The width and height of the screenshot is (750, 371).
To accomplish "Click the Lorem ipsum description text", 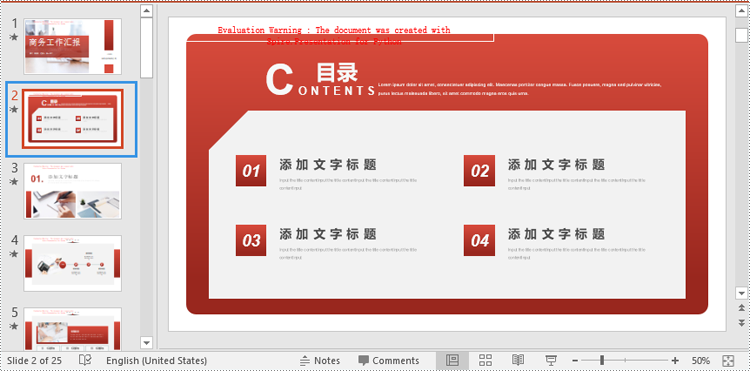I will coord(519,89).
